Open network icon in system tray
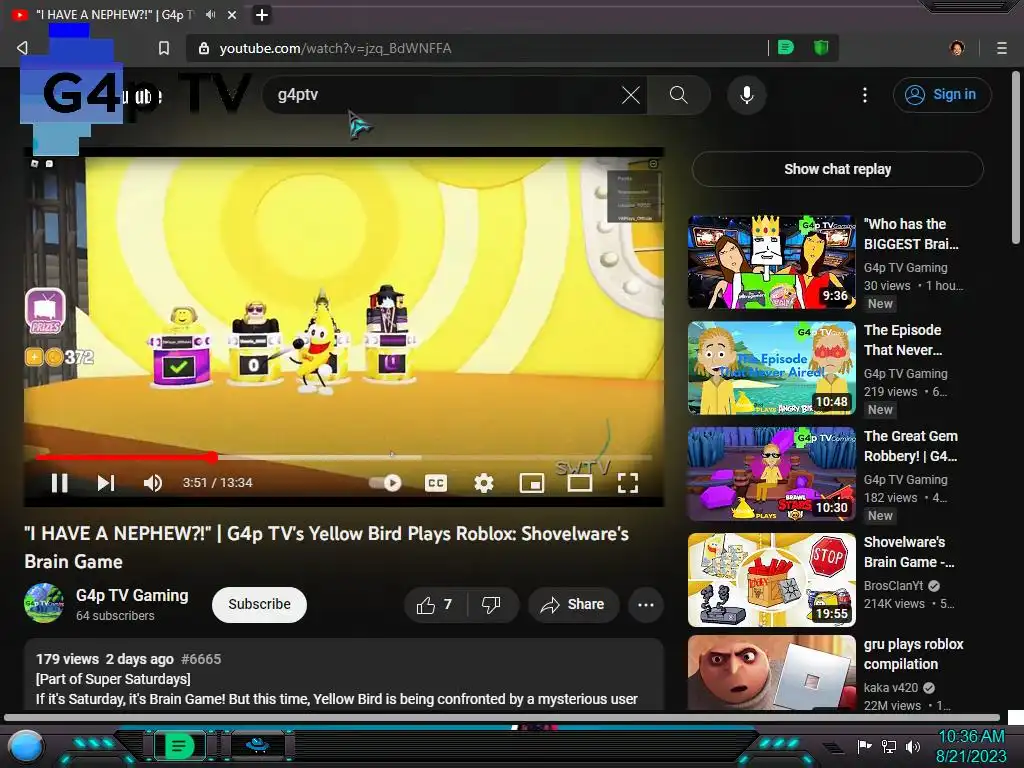 pos(888,746)
